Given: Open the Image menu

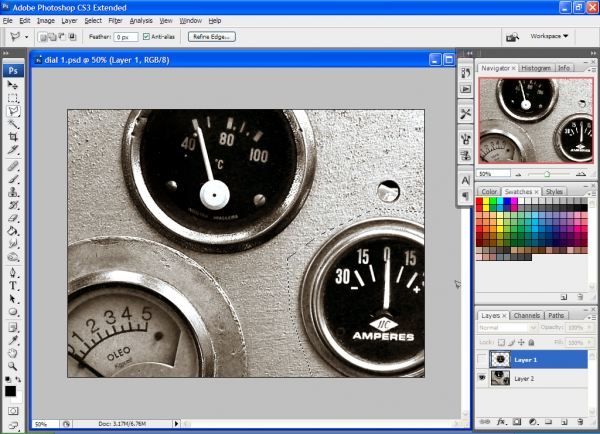Looking at the screenshot, I should pyautogui.click(x=46, y=21).
